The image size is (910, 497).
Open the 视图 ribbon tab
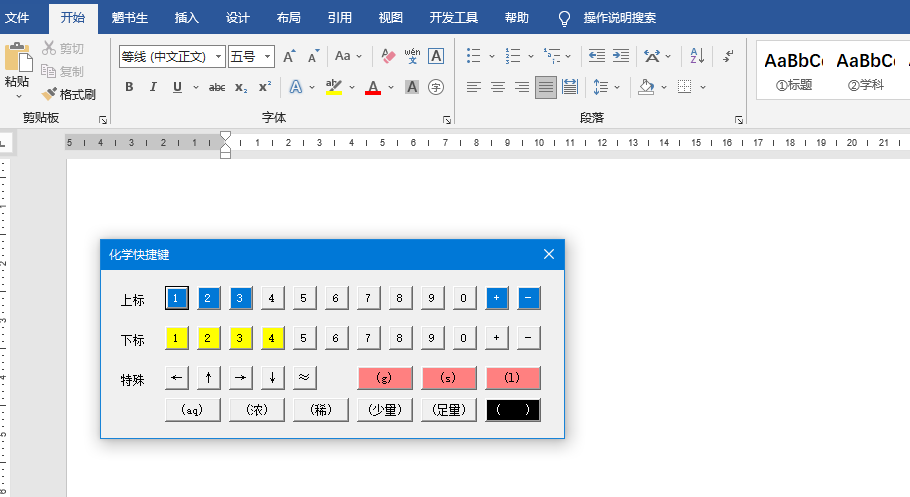click(x=391, y=18)
